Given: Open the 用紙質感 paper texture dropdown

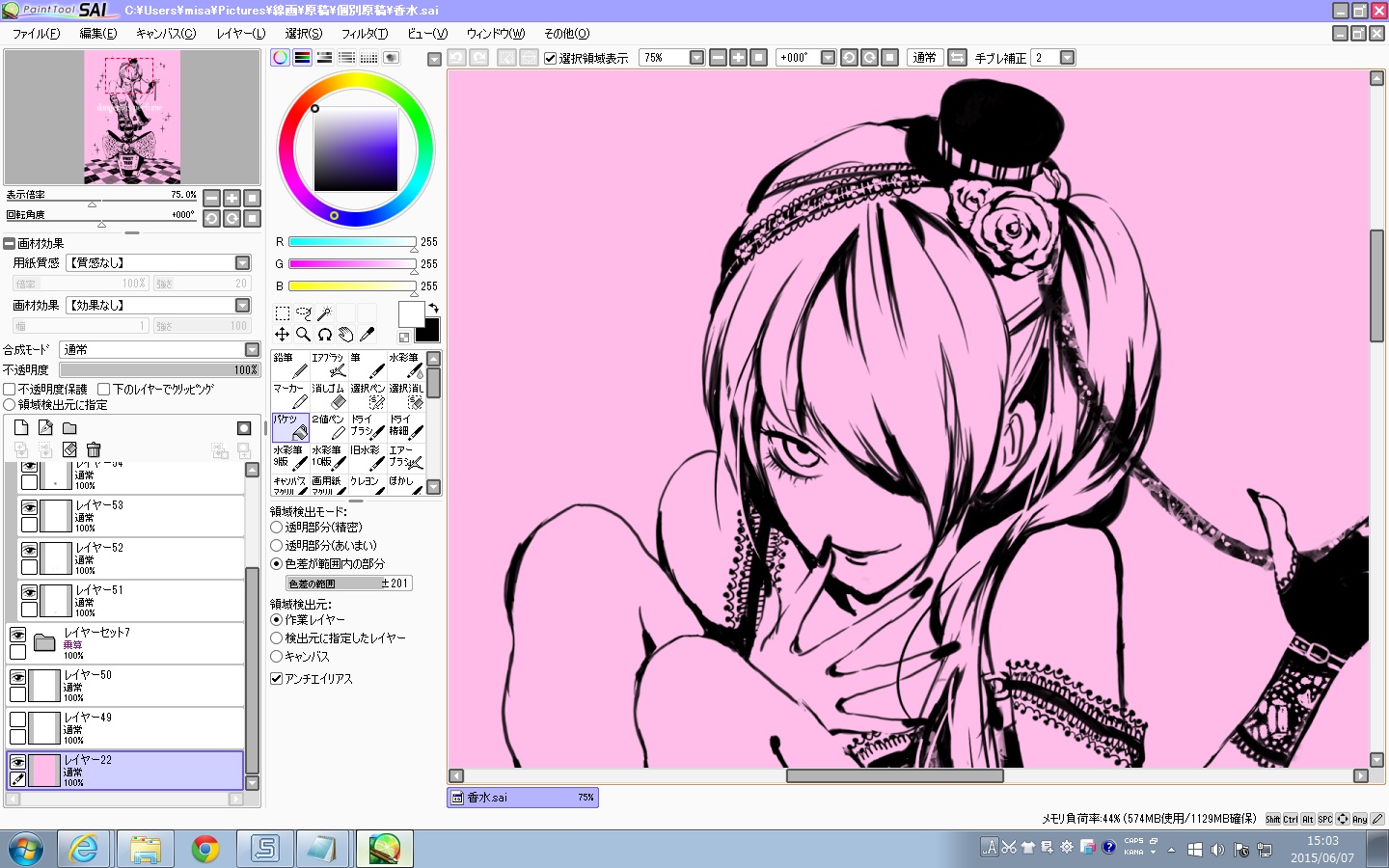Looking at the screenshot, I should coord(242,263).
